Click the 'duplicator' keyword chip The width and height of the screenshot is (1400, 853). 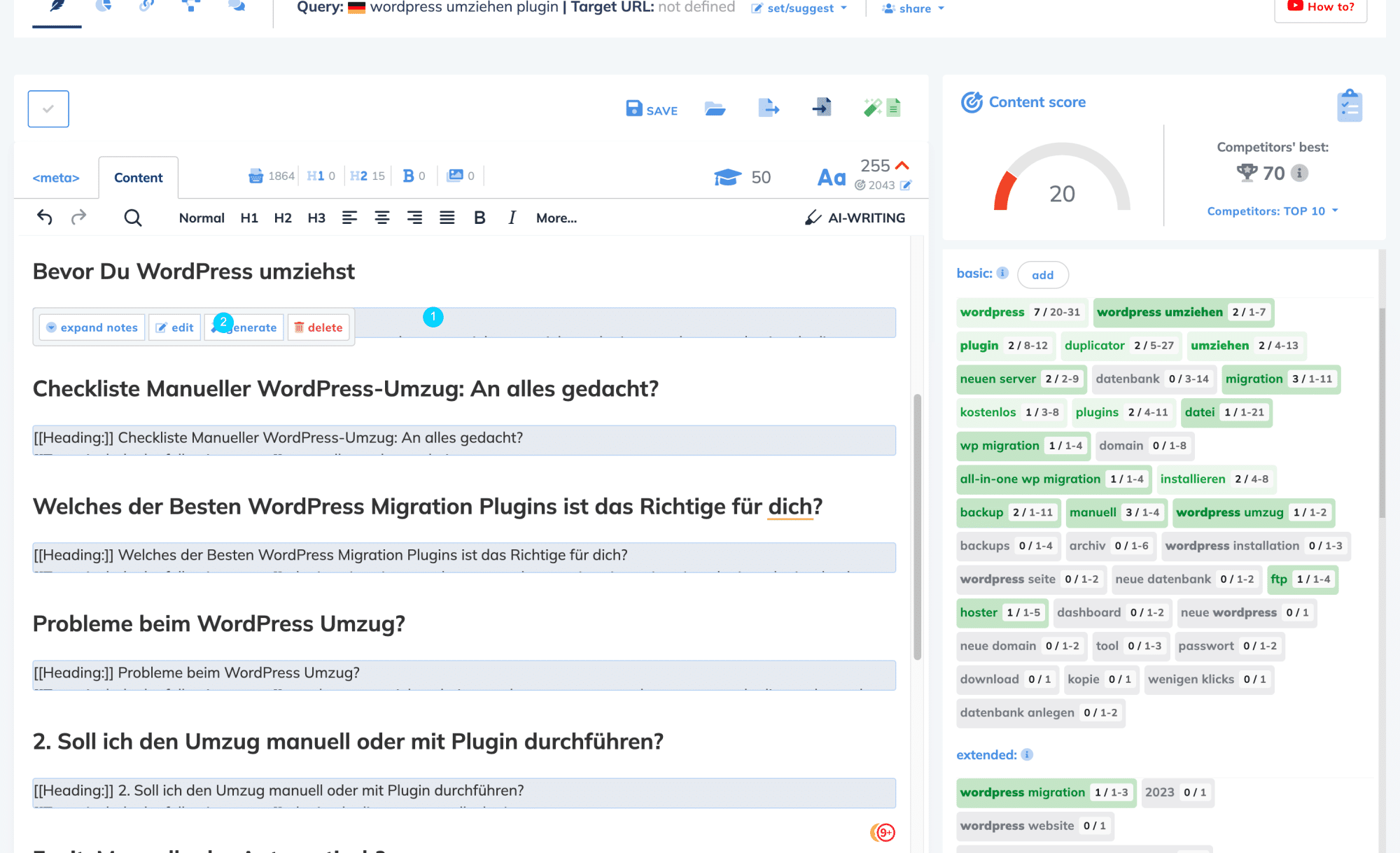1121,345
